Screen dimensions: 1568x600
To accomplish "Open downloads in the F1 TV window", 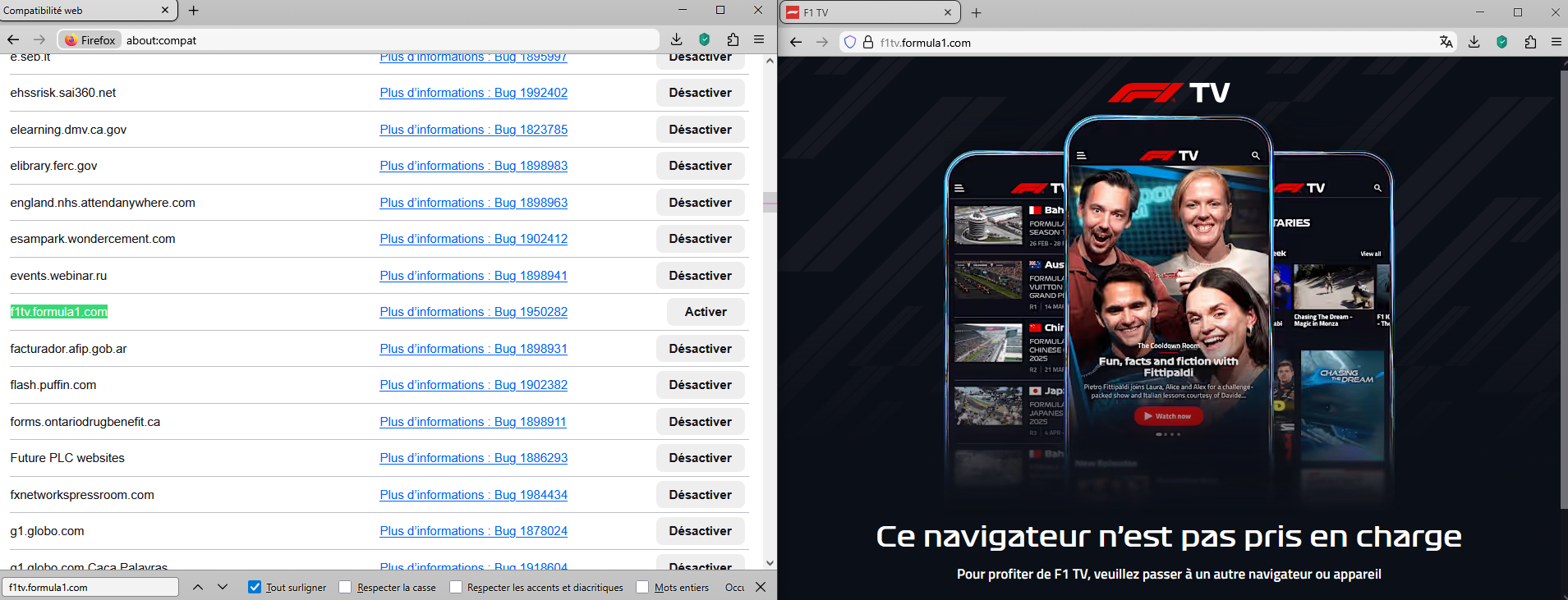I will (x=1474, y=42).
